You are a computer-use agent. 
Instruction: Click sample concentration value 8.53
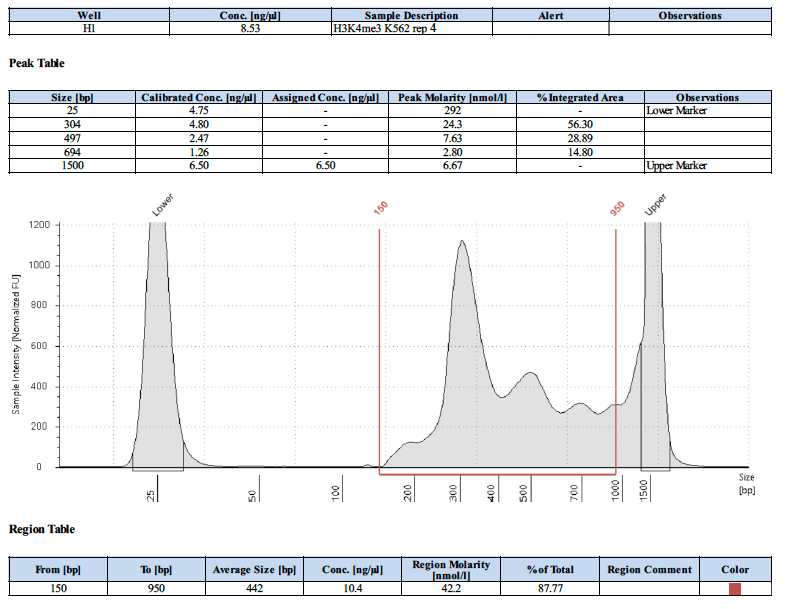pyautogui.click(x=250, y=29)
